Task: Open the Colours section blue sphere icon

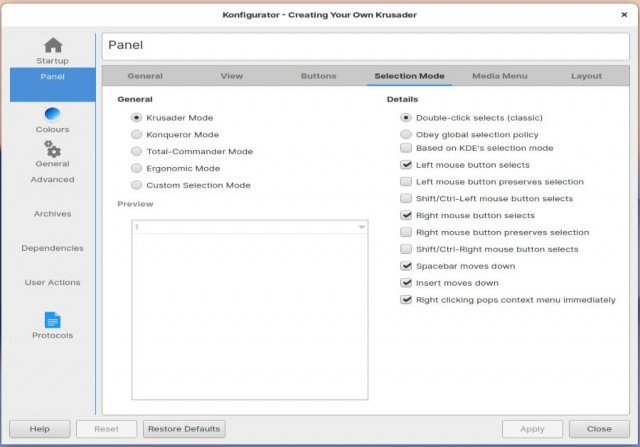Action: tap(52, 114)
